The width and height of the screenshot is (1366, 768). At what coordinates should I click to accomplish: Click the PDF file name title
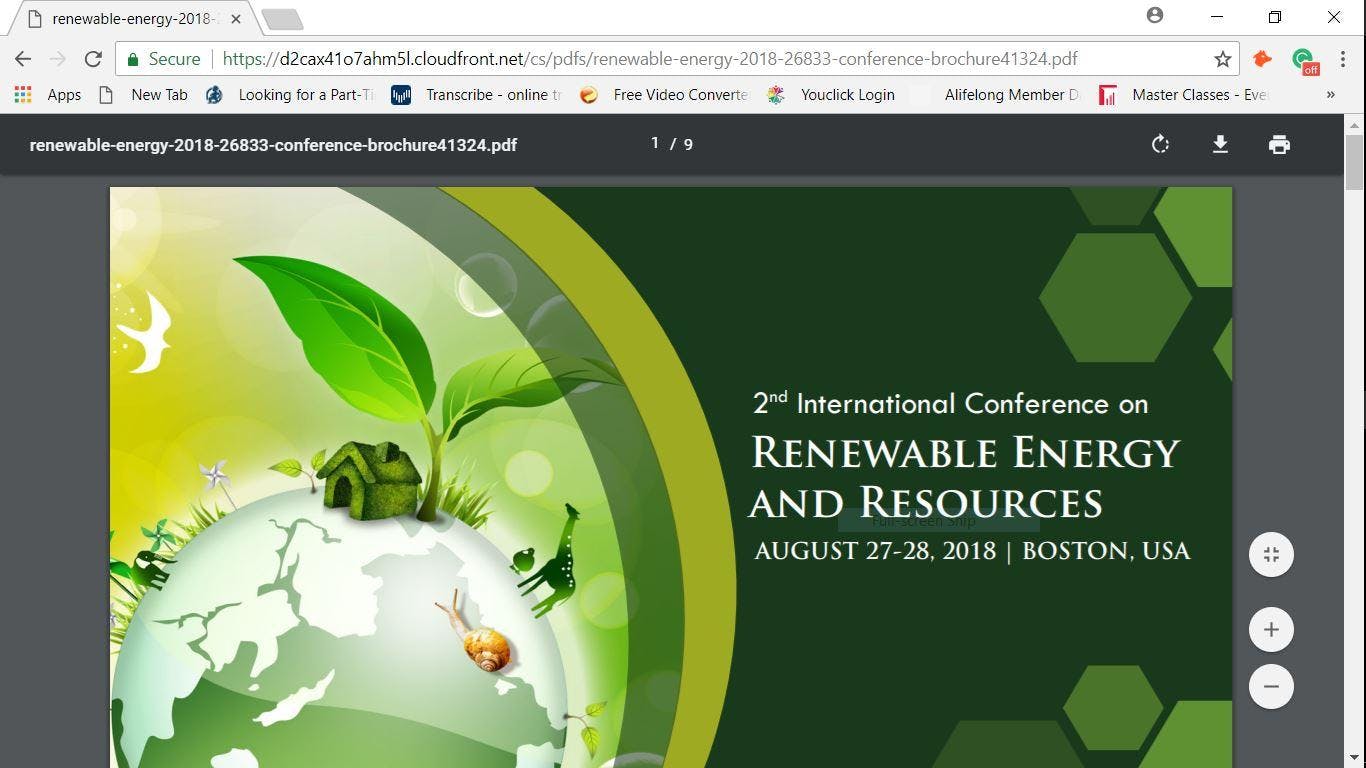click(x=273, y=145)
